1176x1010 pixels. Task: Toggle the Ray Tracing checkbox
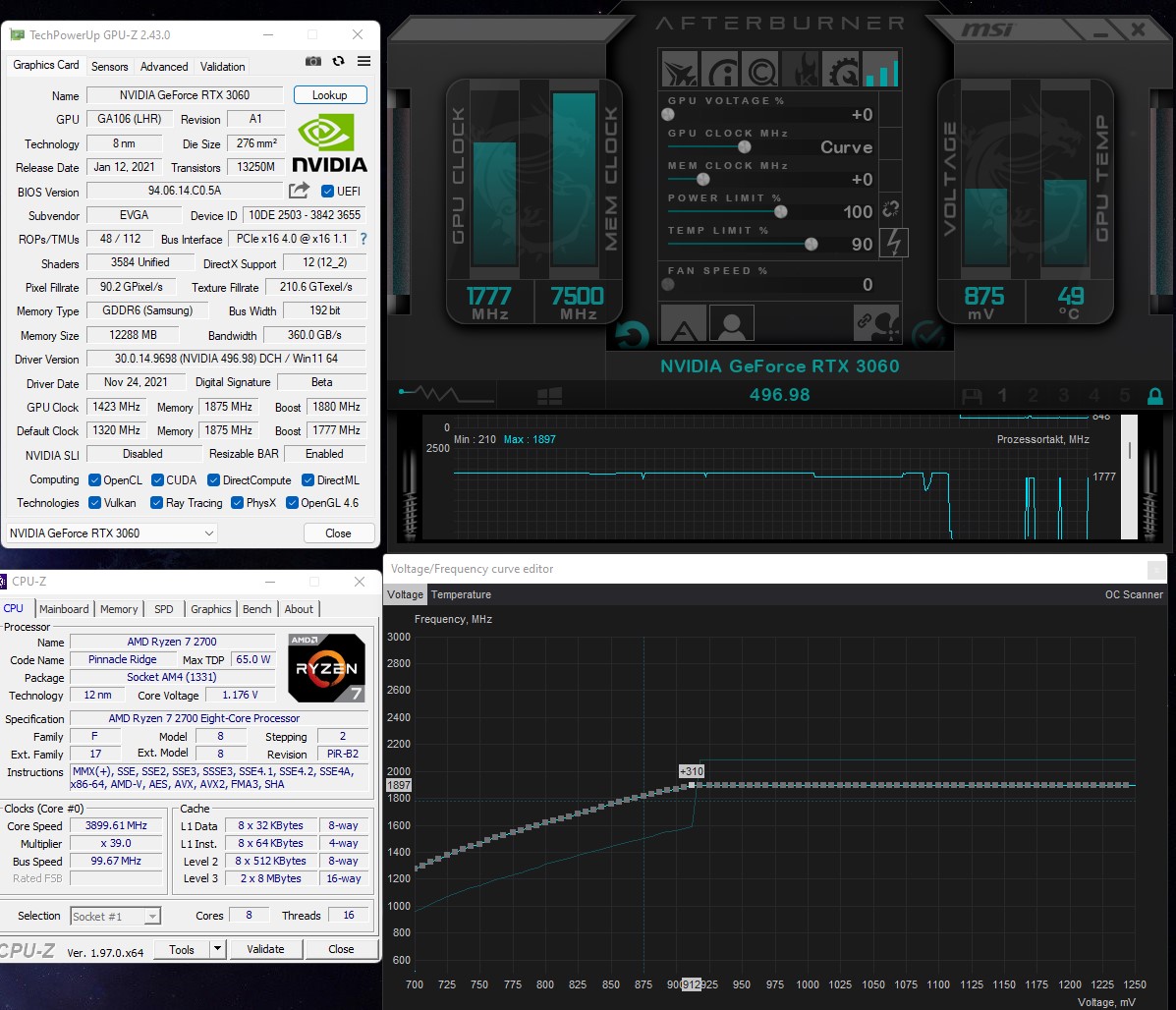157,502
